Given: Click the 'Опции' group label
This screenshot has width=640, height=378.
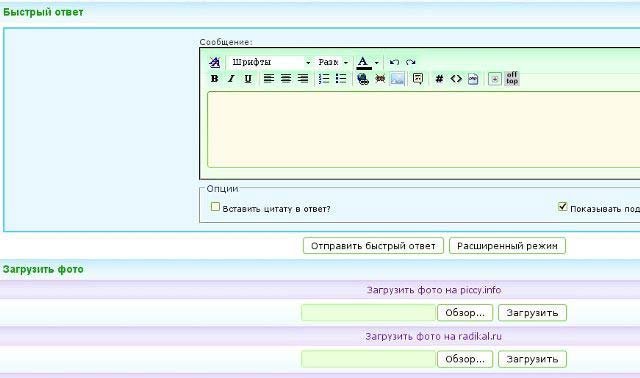Looking at the screenshot, I should point(222,189).
